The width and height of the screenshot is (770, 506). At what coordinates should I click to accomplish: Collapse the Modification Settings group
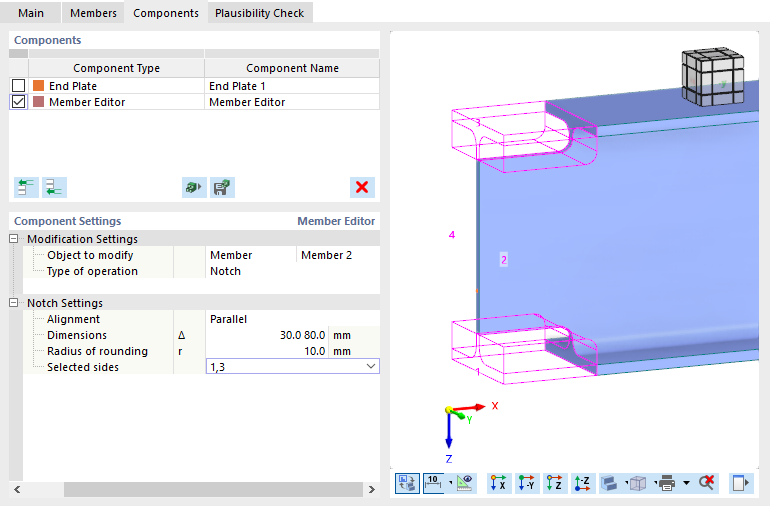point(14,239)
